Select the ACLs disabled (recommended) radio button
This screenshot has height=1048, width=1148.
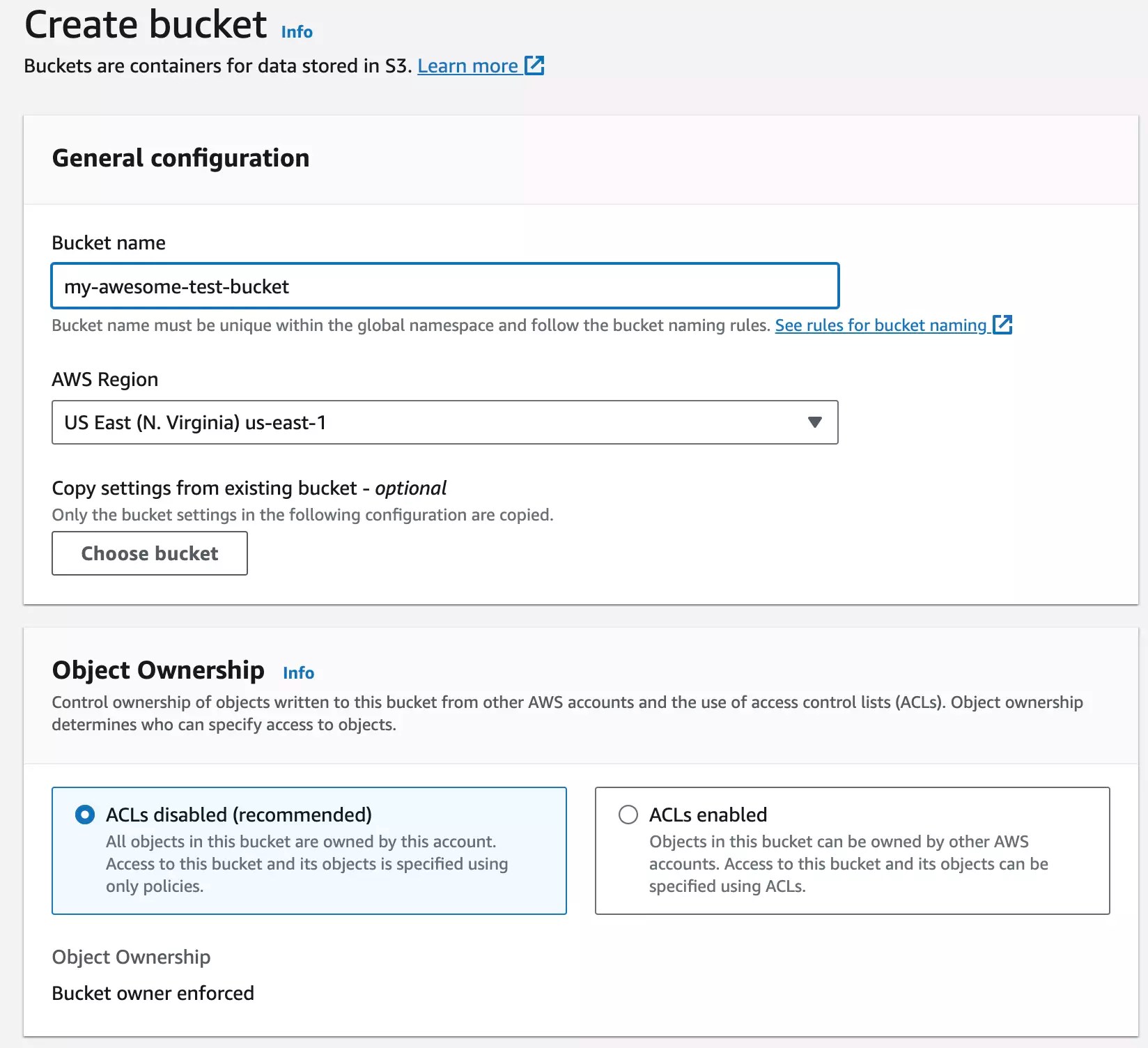click(86, 815)
